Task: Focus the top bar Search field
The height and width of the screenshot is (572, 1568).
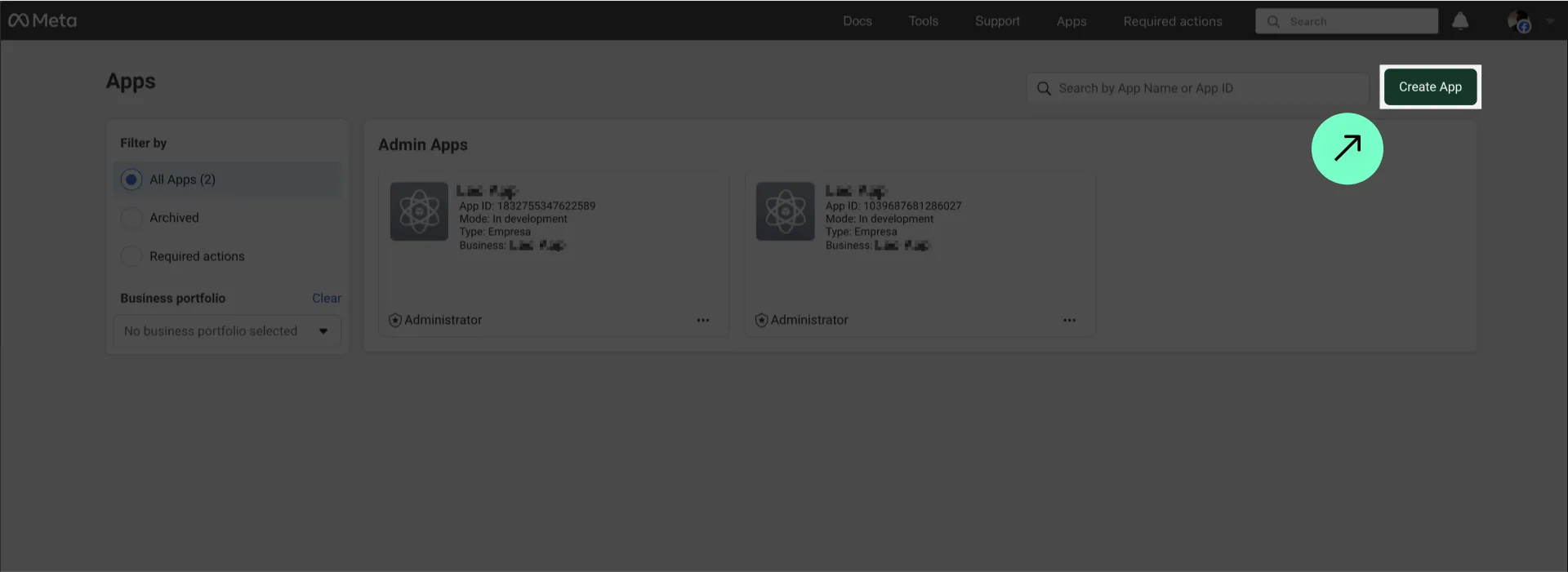Action: [1347, 21]
